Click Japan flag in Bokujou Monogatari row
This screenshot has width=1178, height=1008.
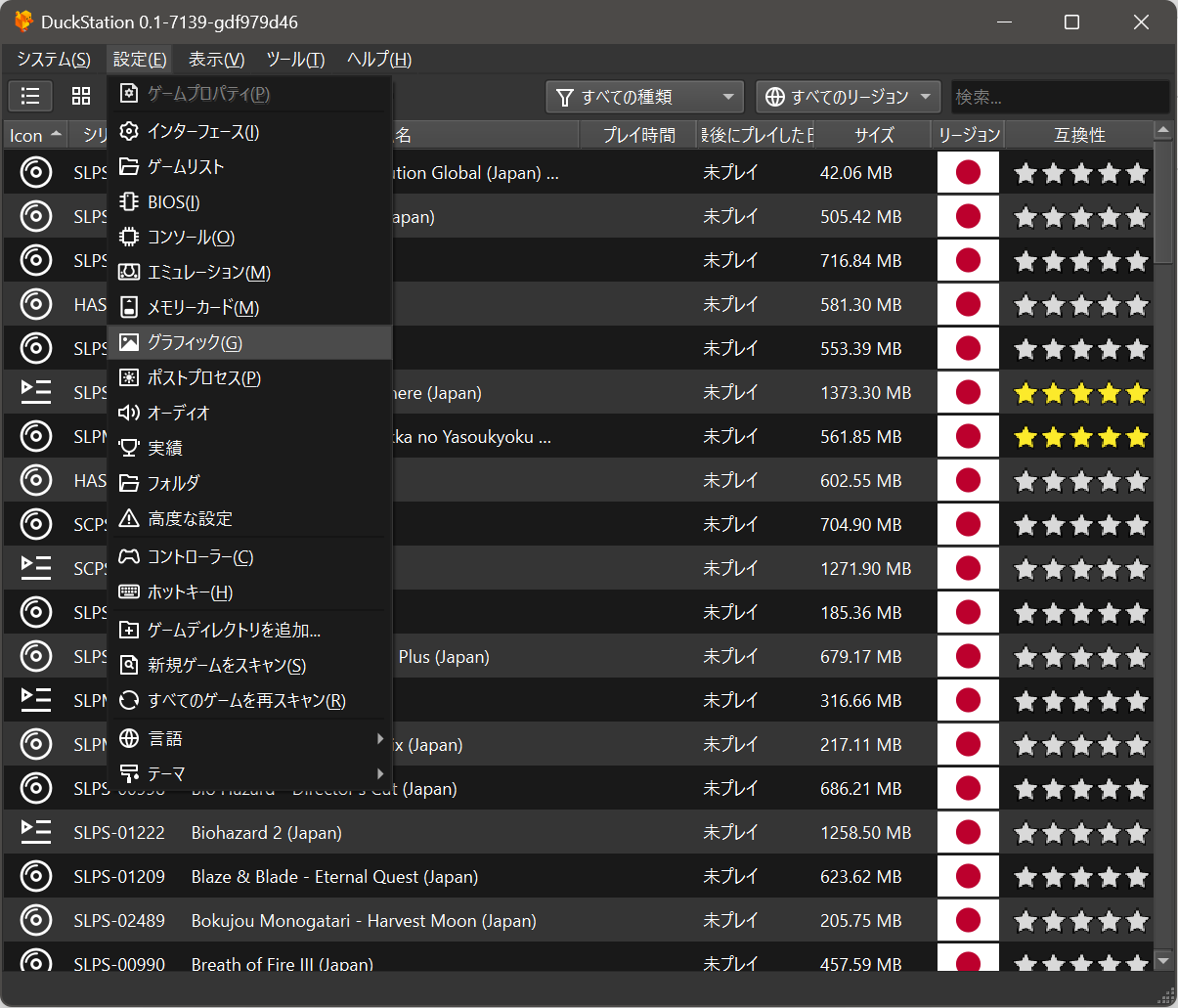[968, 920]
